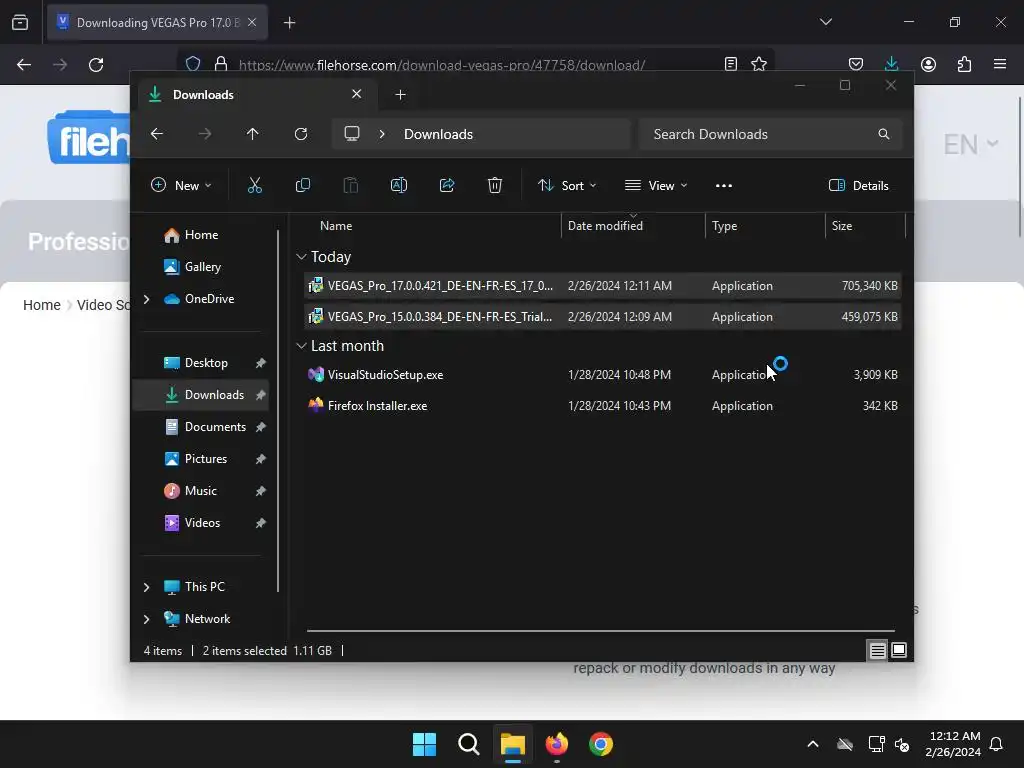Open taskbar Search
Image resolution: width=1024 pixels, height=768 pixels.
(469, 744)
